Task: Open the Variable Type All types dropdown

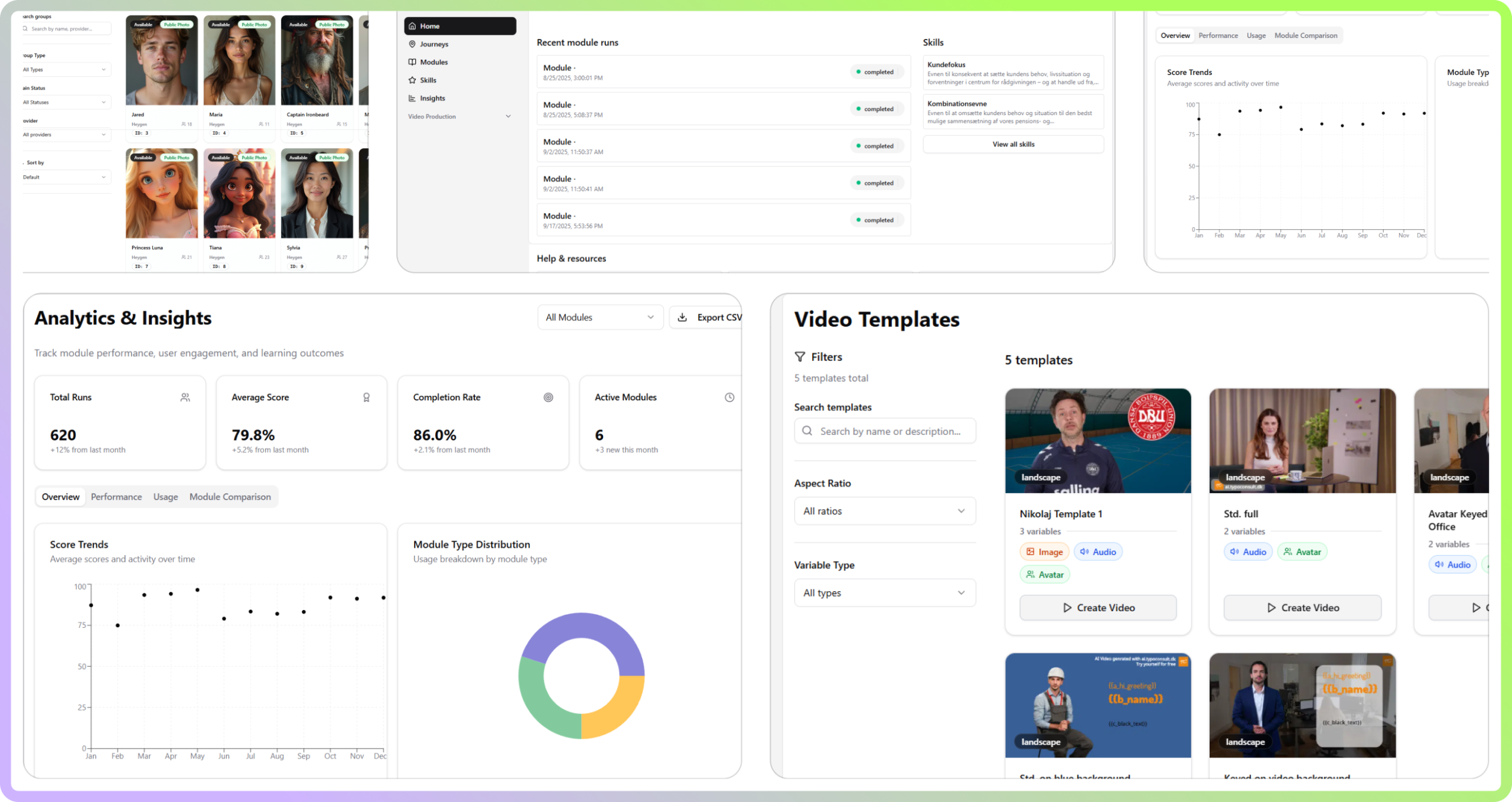Action: (x=884, y=593)
